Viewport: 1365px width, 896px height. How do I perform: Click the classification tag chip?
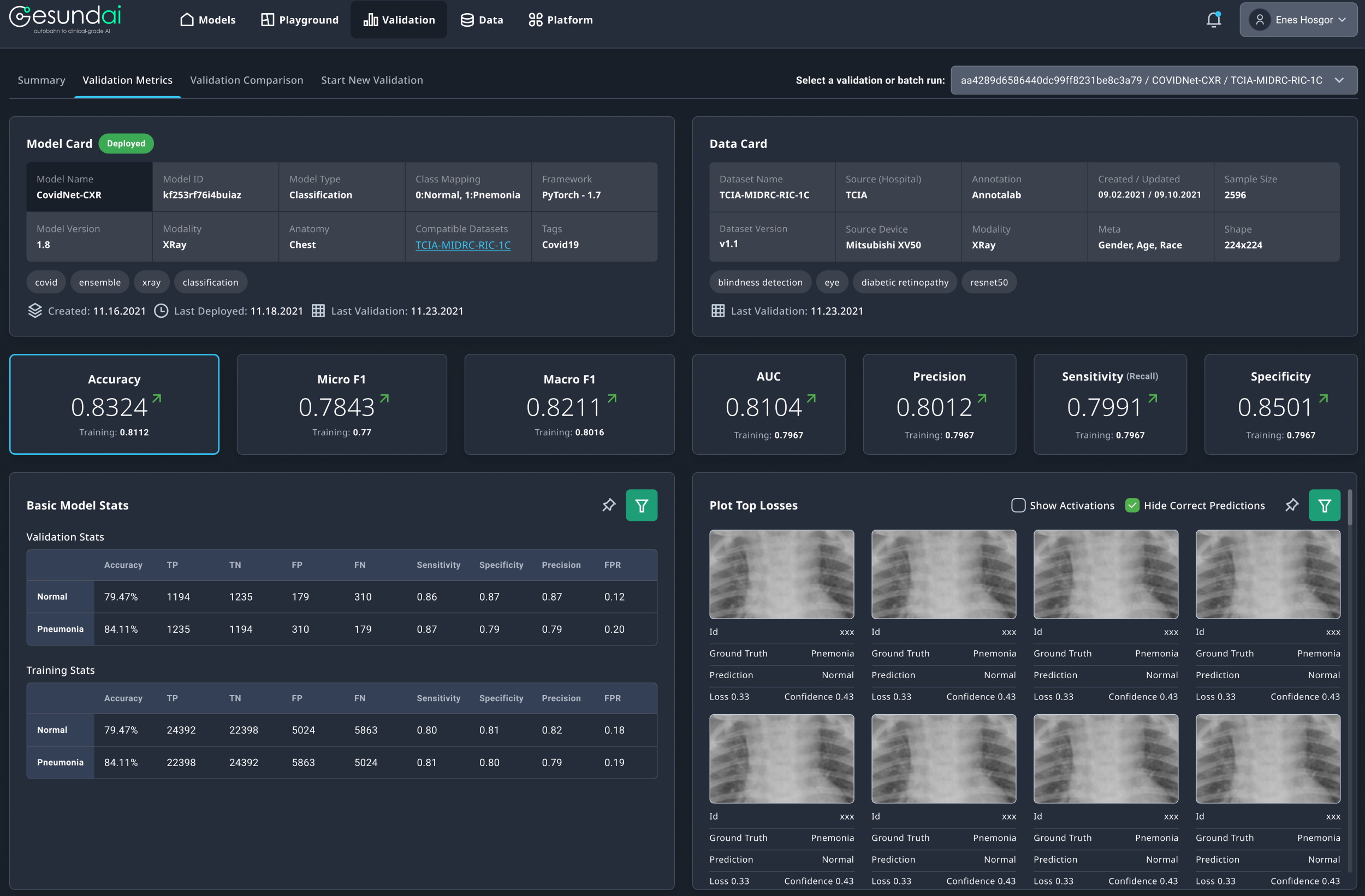click(211, 282)
